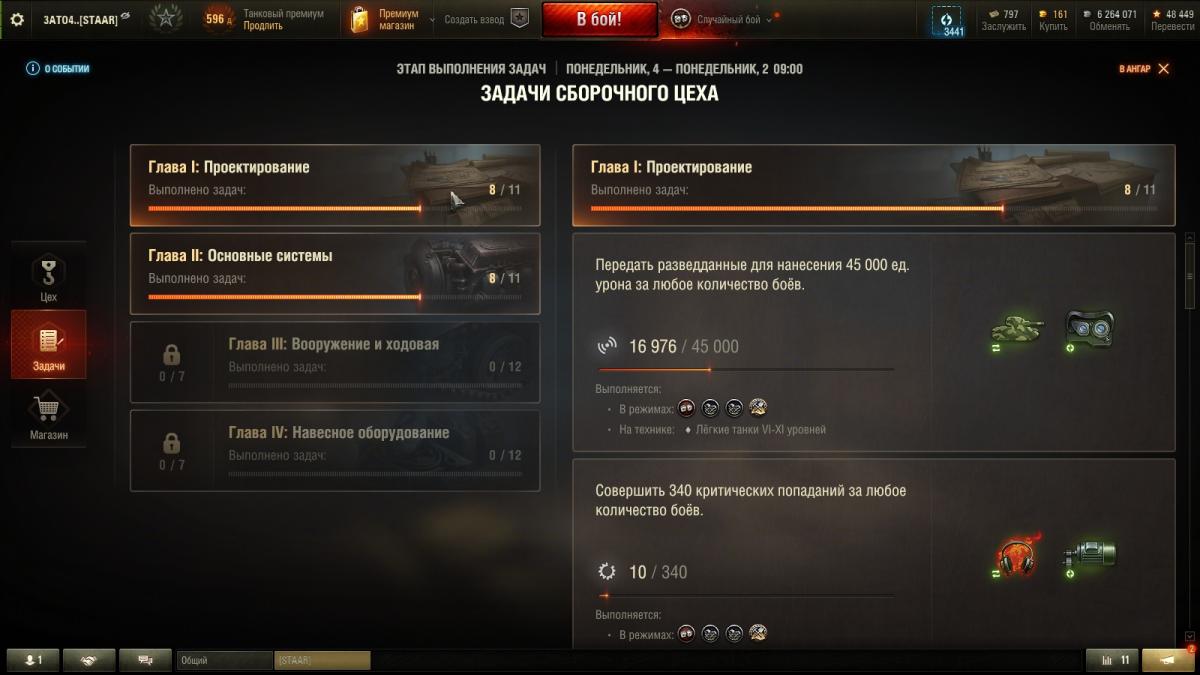Select the binoculars equipment reward icon
Screen dimensions: 1200x675
(x=1089, y=329)
